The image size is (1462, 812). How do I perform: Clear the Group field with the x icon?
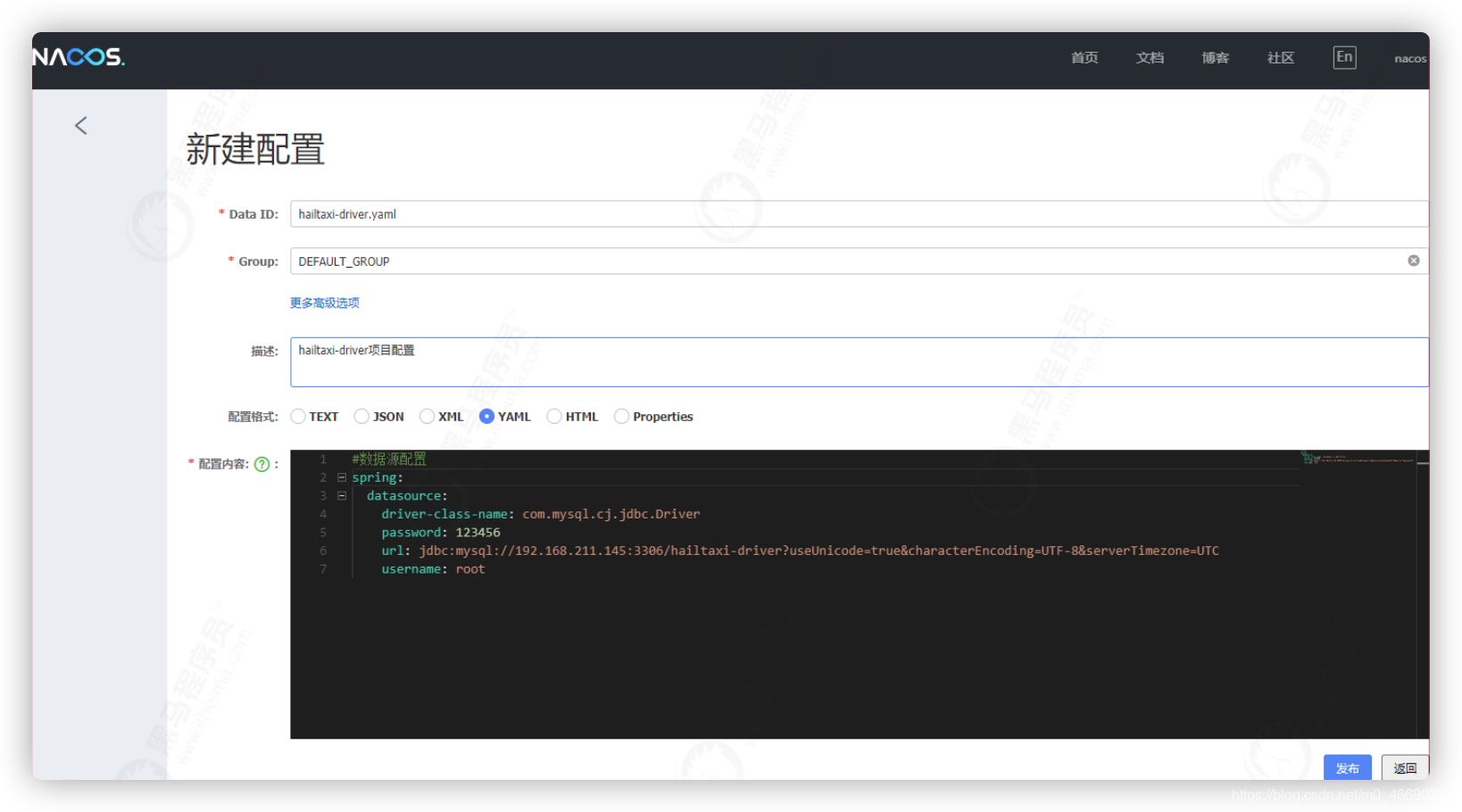click(1414, 261)
